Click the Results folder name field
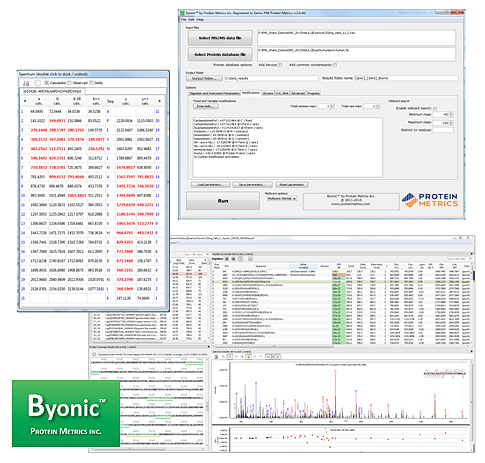This screenshot has width=485, height=463. (x=406, y=78)
